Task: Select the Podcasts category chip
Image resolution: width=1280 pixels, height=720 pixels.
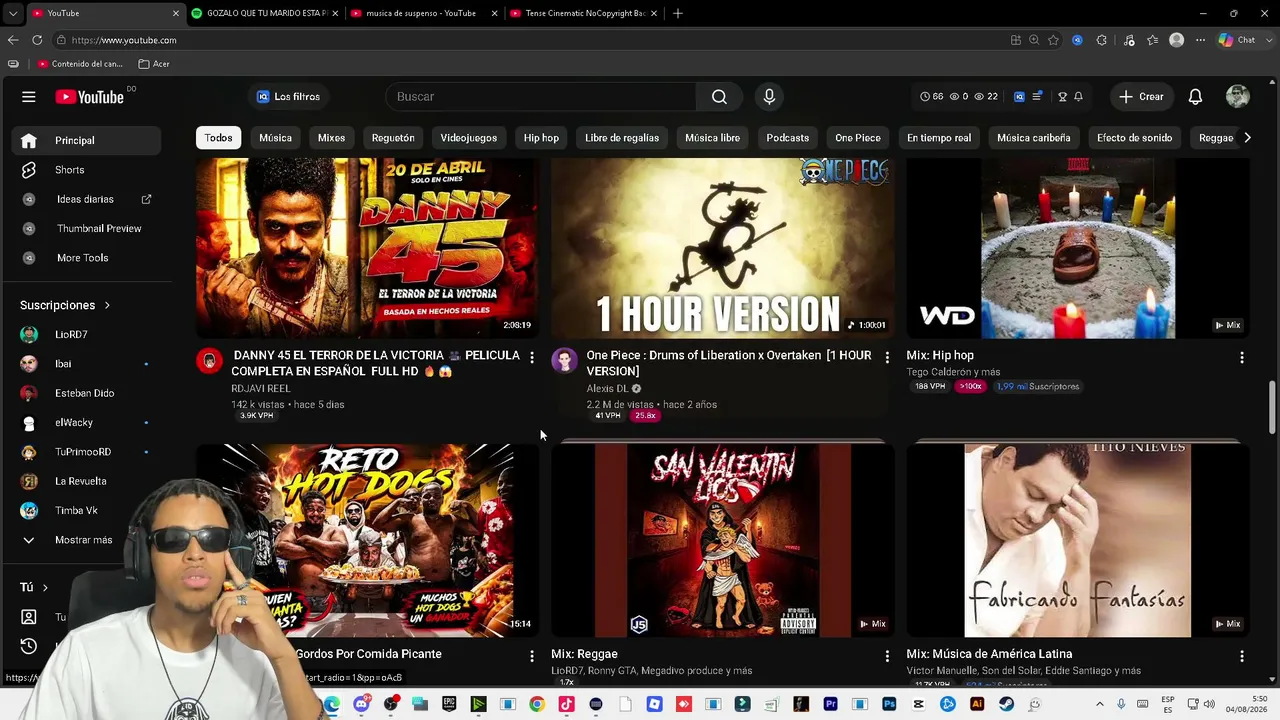Action: (x=788, y=138)
